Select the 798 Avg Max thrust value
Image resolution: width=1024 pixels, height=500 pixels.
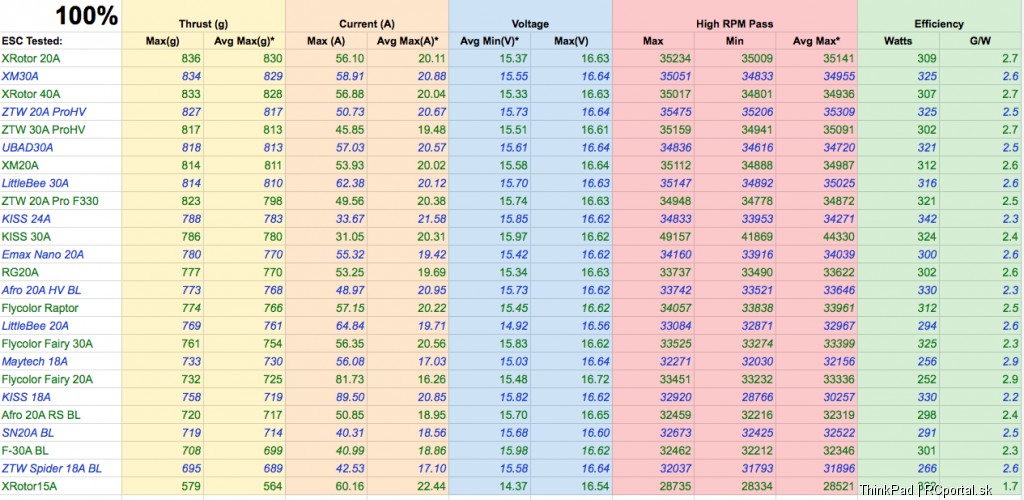(x=274, y=201)
